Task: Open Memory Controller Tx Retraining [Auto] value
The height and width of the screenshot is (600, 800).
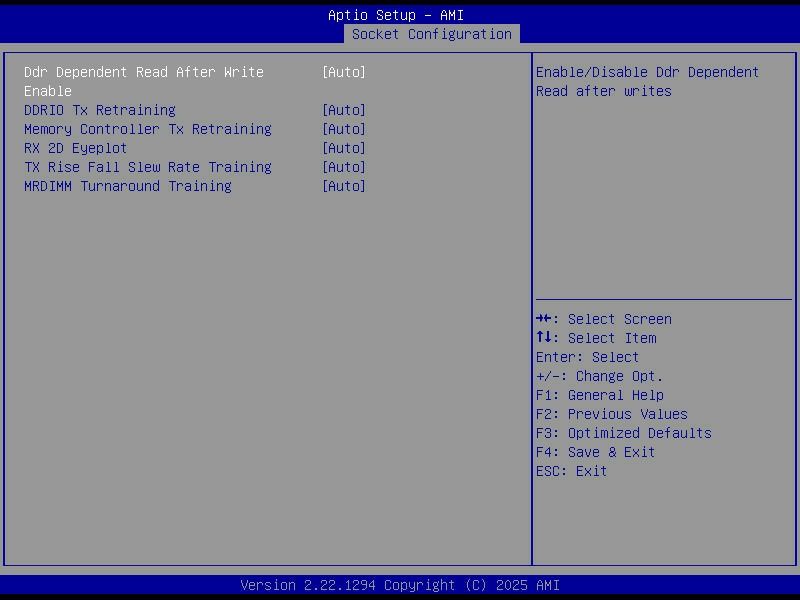Action: 344,129
